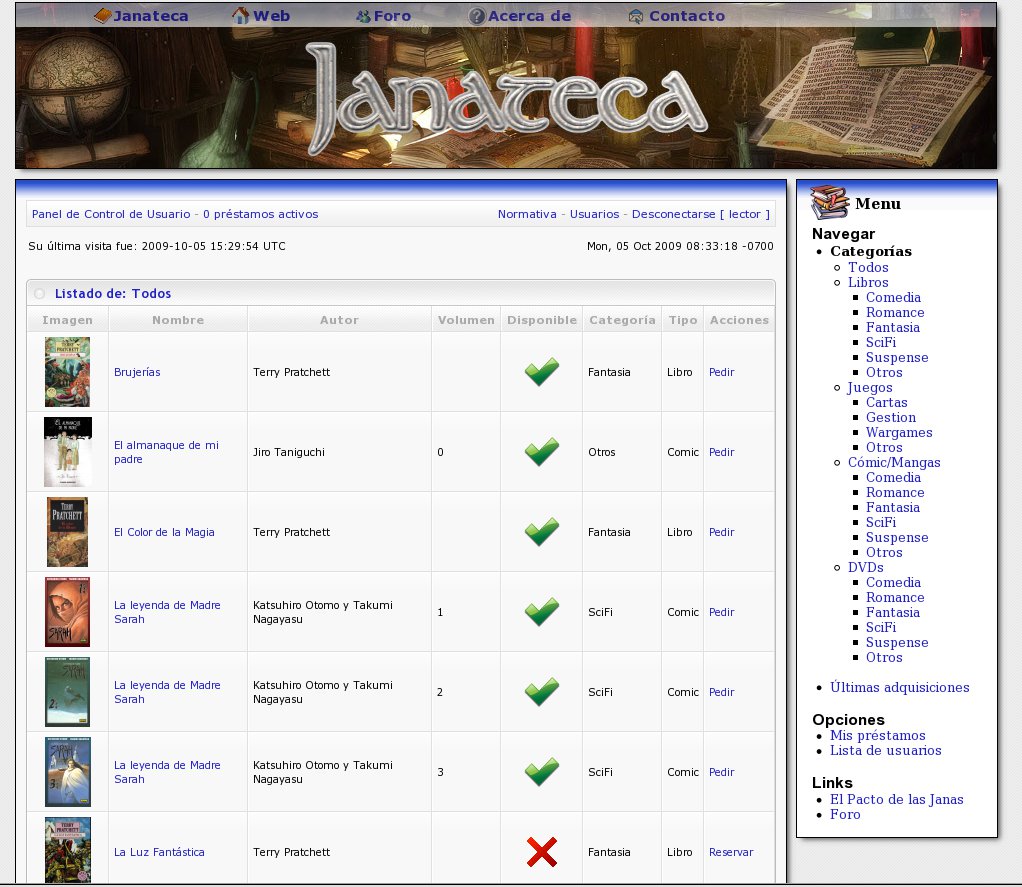Viewport: 1022px width, 887px height.
Task: Click the Contacto envelope icon
Action: point(636,16)
